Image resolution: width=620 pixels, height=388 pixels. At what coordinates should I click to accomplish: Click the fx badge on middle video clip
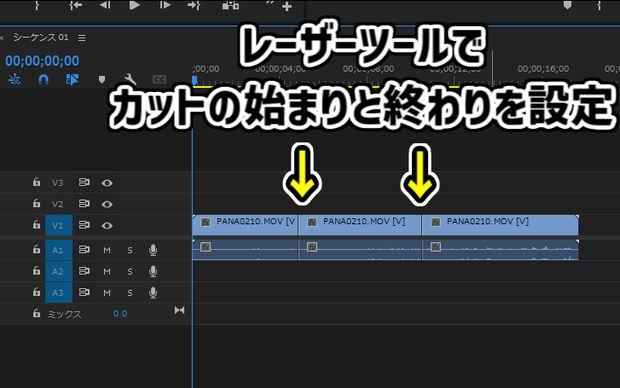(x=312, y=222)
